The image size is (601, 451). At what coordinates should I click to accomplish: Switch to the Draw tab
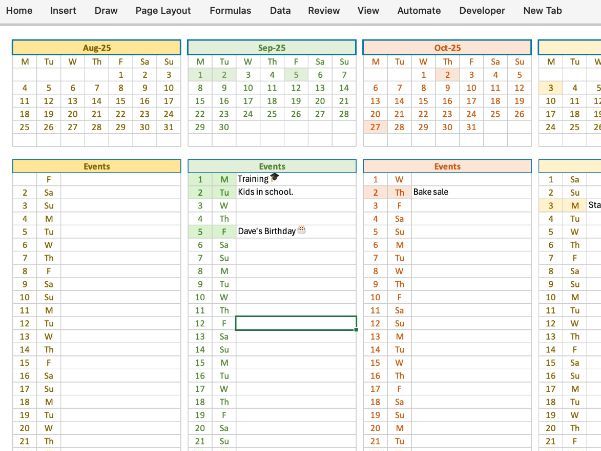106,11
